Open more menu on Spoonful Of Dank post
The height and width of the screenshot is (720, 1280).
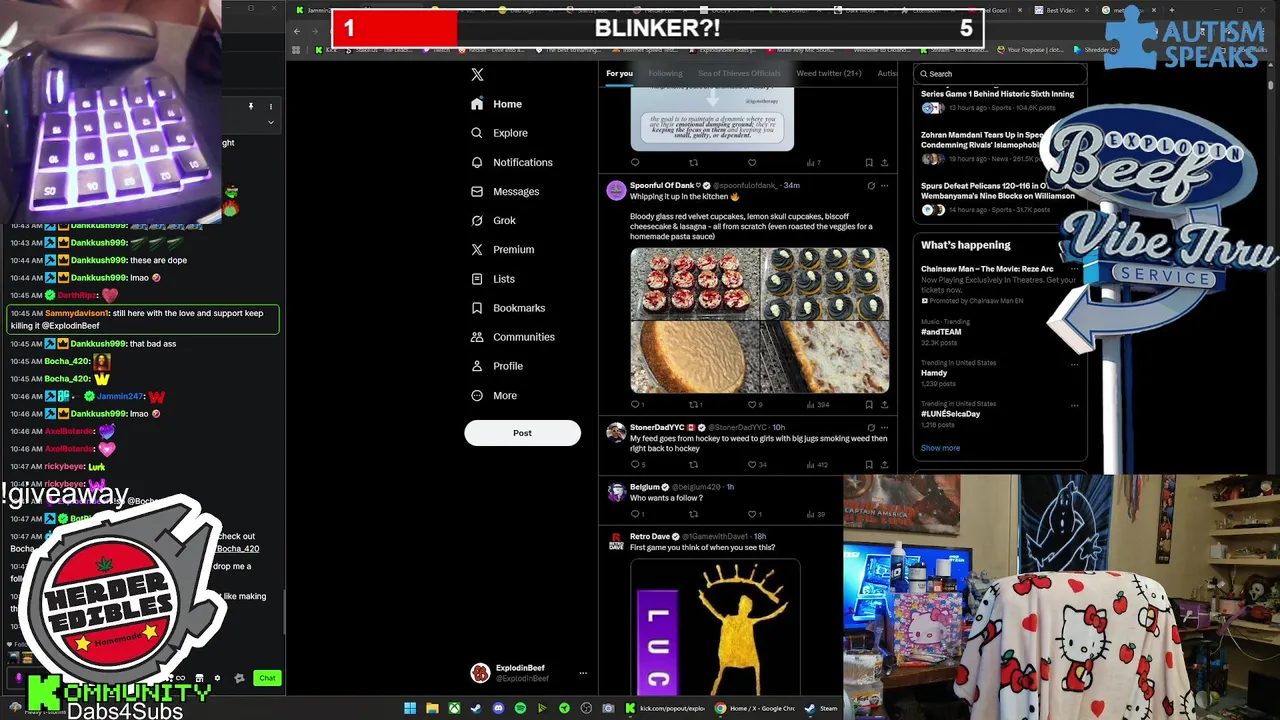pyautogui.click(x=884, y=186)
